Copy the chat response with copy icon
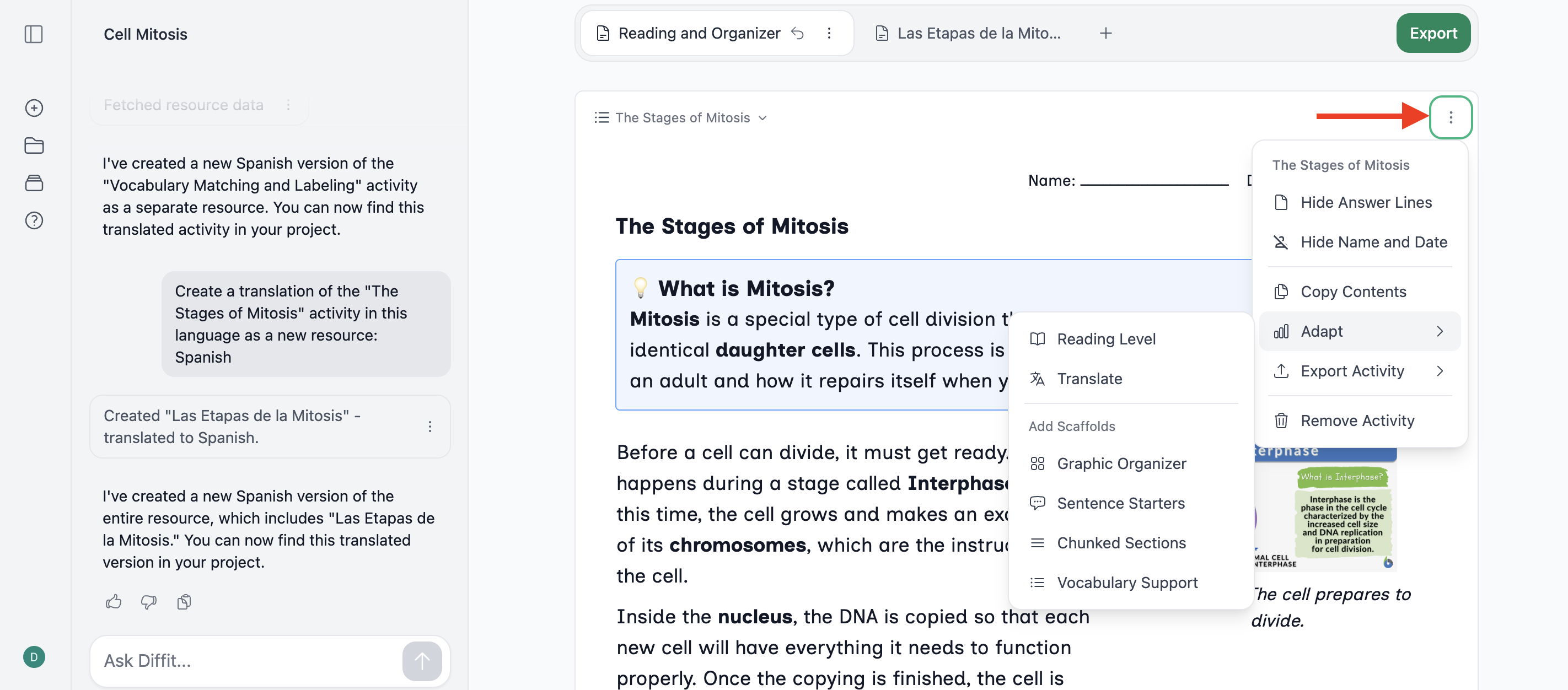Image resolution: width=1568 pixels, height=690 pixels. tap(184, 602)
